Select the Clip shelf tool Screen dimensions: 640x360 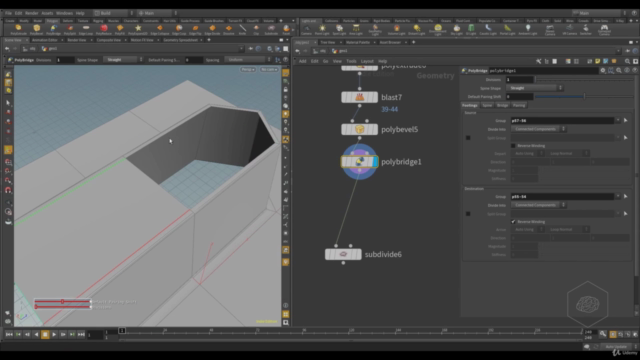(x=256, y=30)
